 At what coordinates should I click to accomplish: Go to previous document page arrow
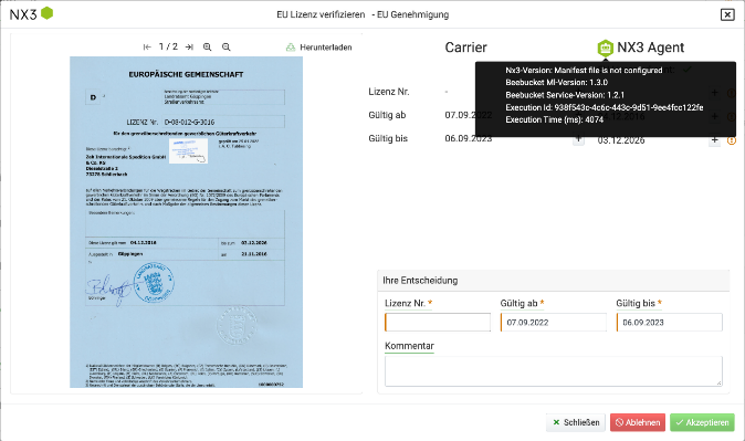tap(147, 47)
